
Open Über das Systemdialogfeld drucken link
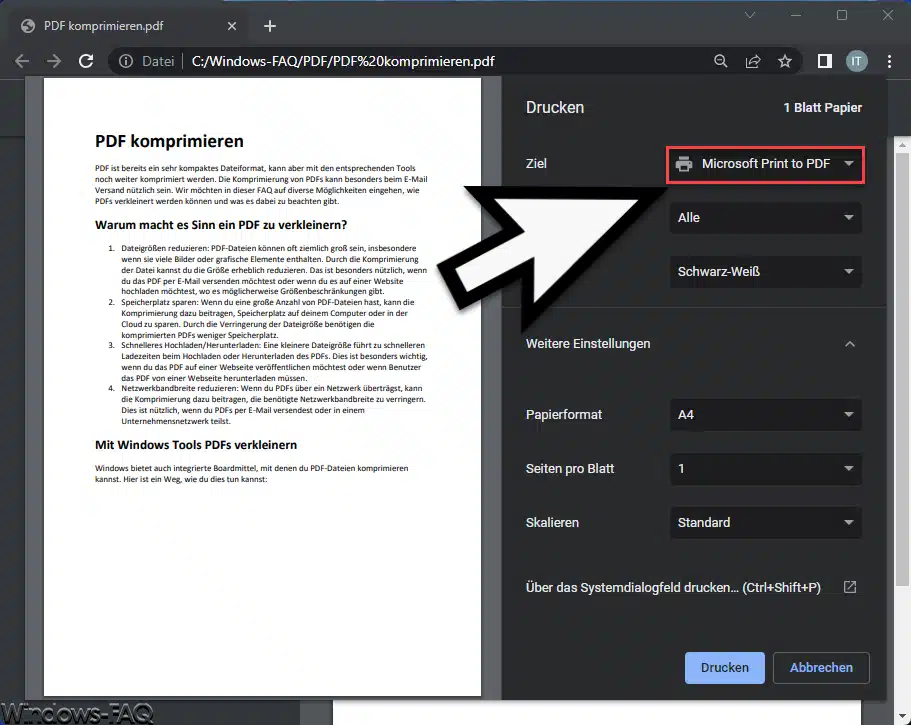coord(673,588)
